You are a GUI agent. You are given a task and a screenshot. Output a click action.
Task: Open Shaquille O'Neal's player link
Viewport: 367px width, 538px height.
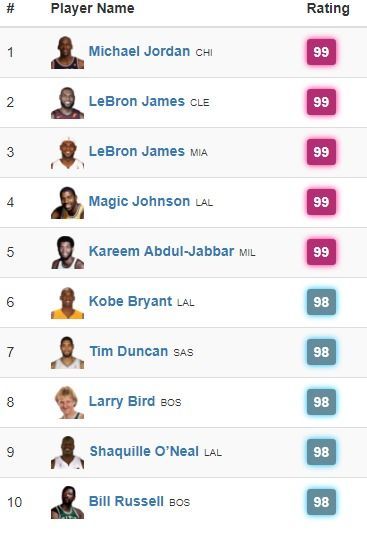pos(144,451)
